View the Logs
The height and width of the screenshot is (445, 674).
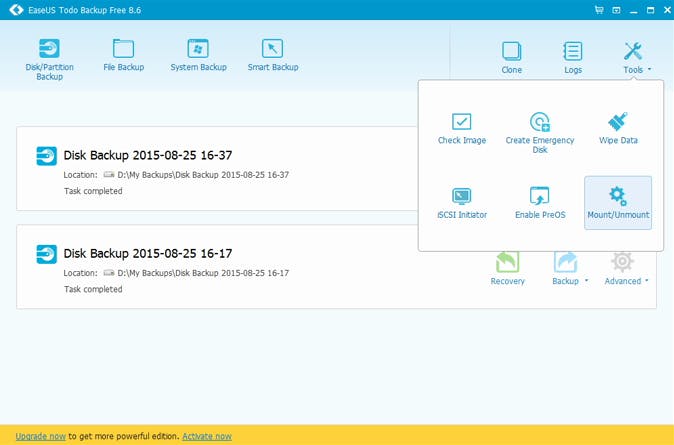573,57
